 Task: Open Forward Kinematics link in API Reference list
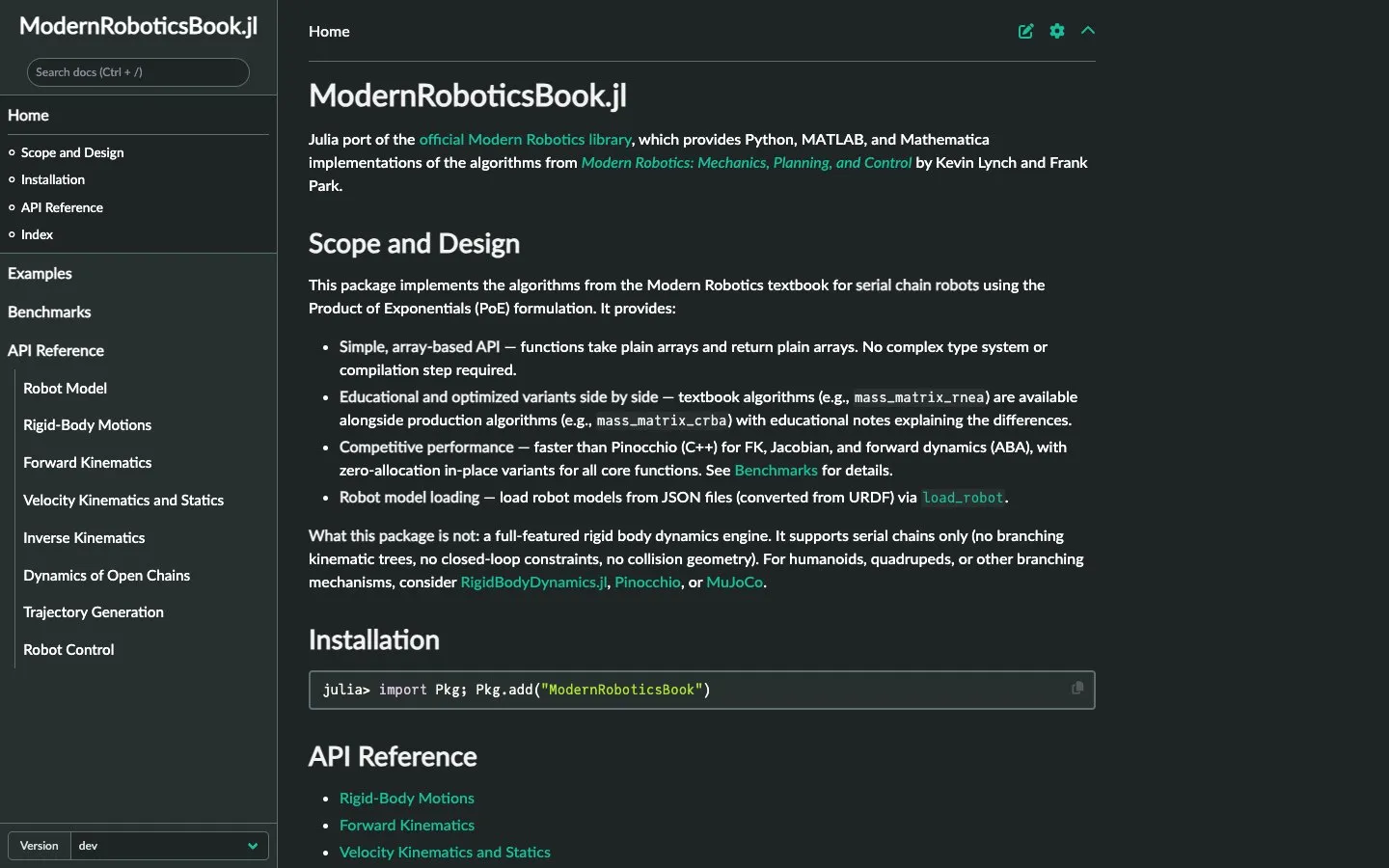(406, 825)
